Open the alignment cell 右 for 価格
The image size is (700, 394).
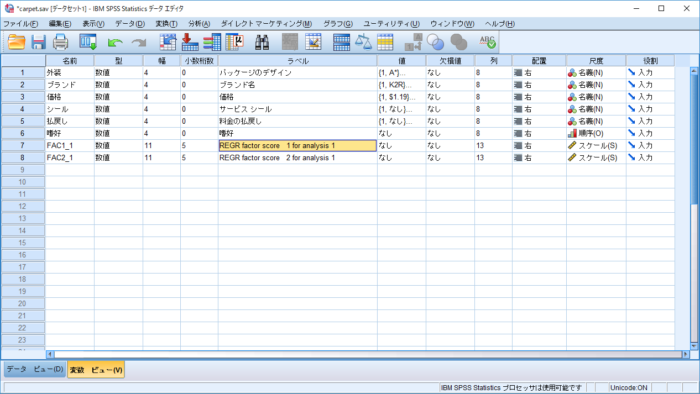[x=539, y=96]
